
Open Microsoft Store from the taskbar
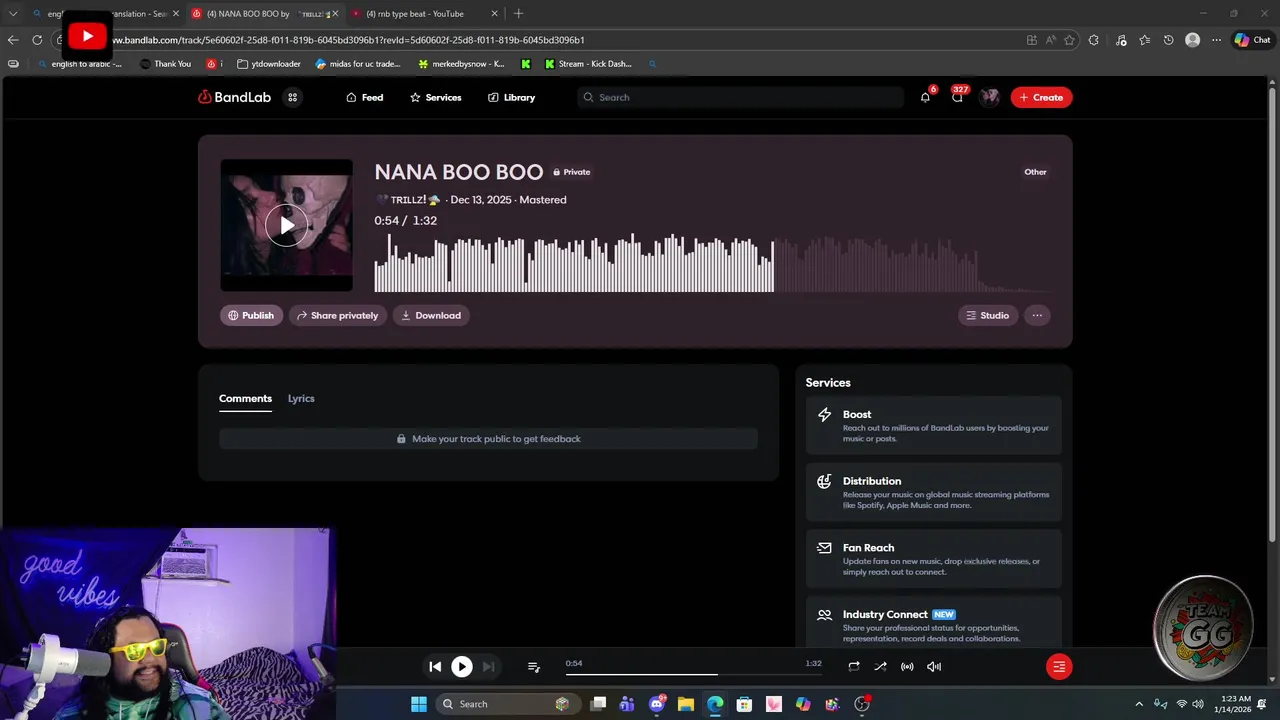point(744,704)
